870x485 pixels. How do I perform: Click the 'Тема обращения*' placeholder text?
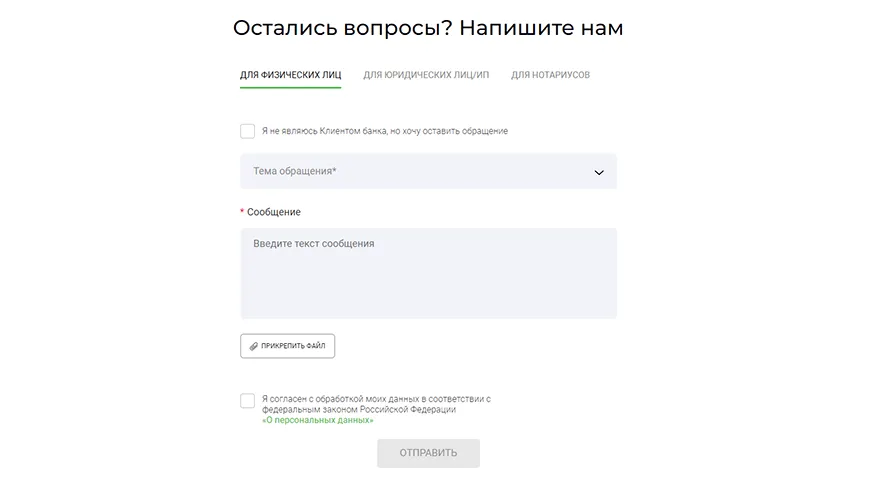(295, 172)
